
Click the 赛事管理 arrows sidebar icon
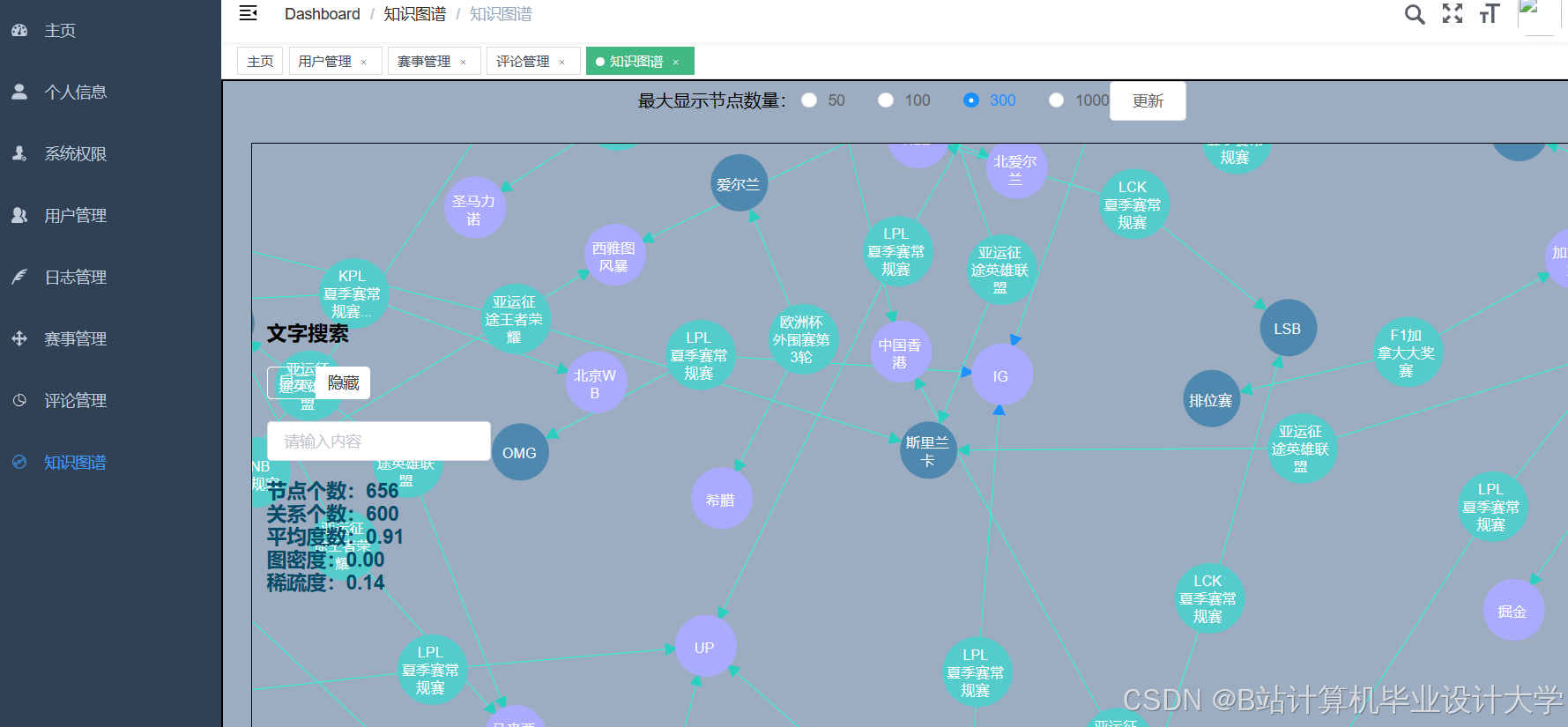pyautogui.click(x=19, y=338)
